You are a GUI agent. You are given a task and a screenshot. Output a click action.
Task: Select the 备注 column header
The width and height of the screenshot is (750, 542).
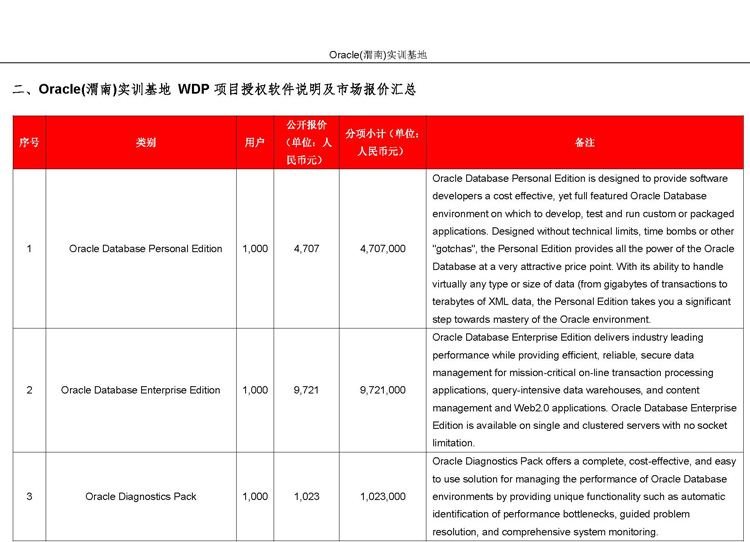pyautogui.click(x=585, y=143)
